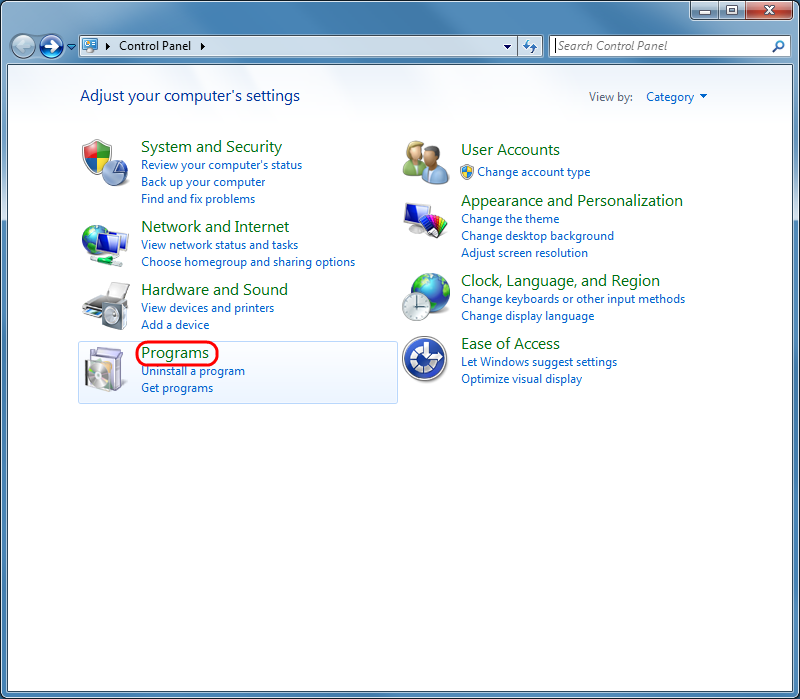Image resolution: width=800 pixels, height=699 pixels.
Task: Select the Control Panel breadcrumb
Action: click(155, 46)
